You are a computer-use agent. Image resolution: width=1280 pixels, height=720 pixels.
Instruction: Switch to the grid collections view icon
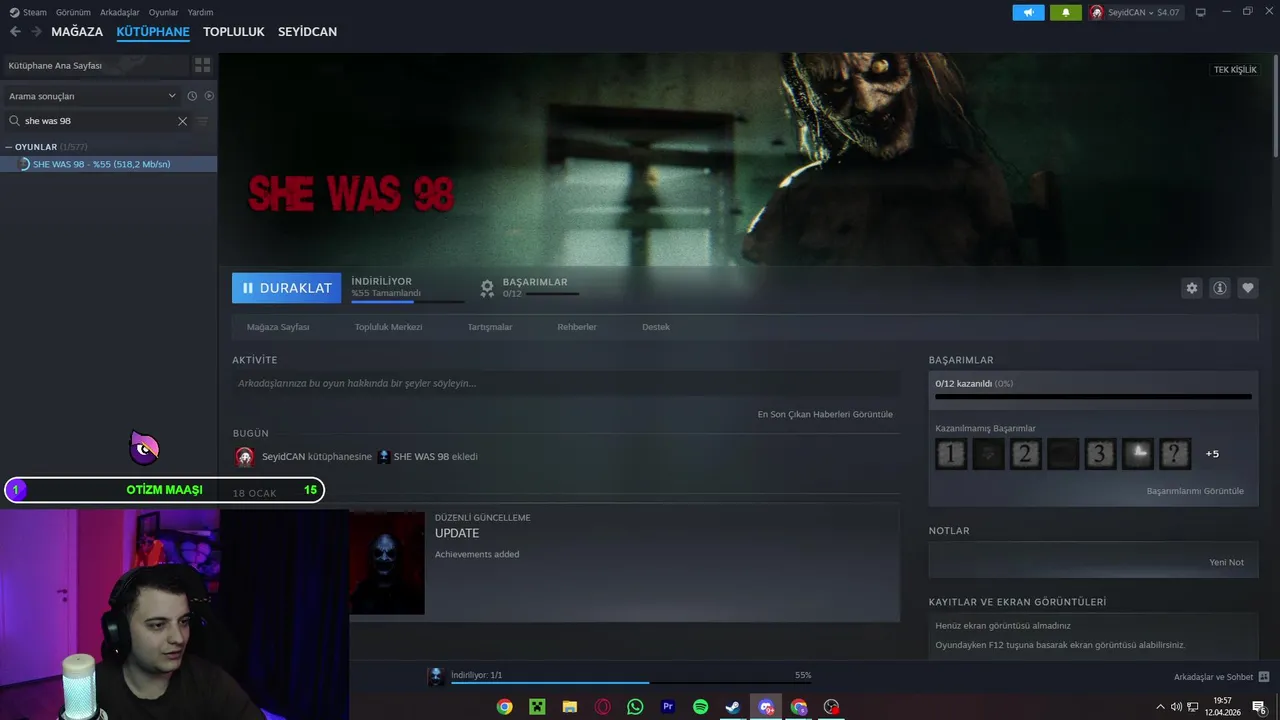coord(203,65)
